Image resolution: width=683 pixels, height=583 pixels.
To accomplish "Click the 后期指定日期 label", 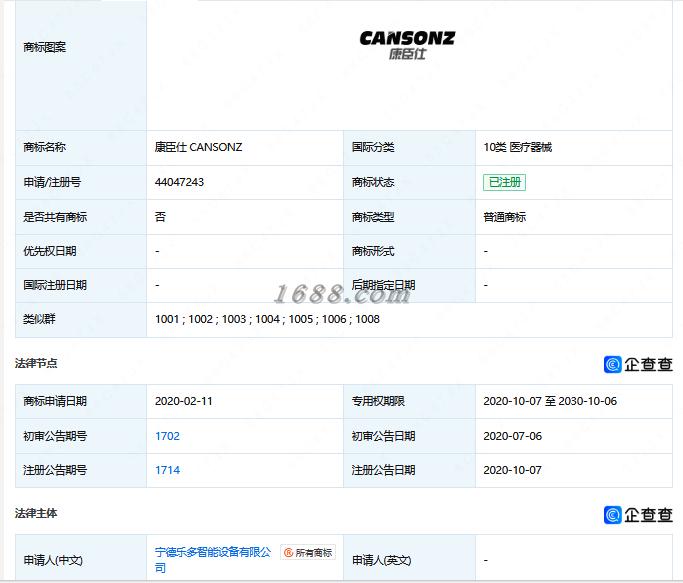I will pyautogui.click(x=383, y=285).
